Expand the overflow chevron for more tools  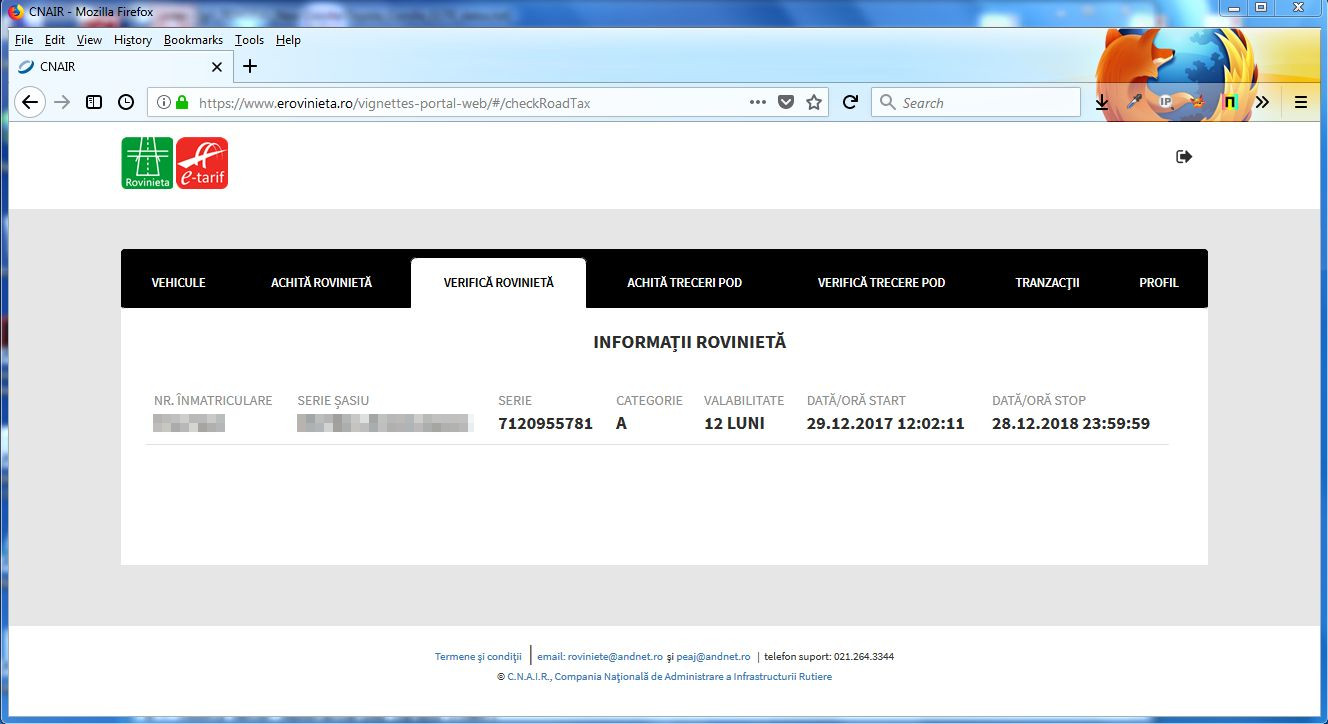pyautogui.click(x=1262, y=102)
